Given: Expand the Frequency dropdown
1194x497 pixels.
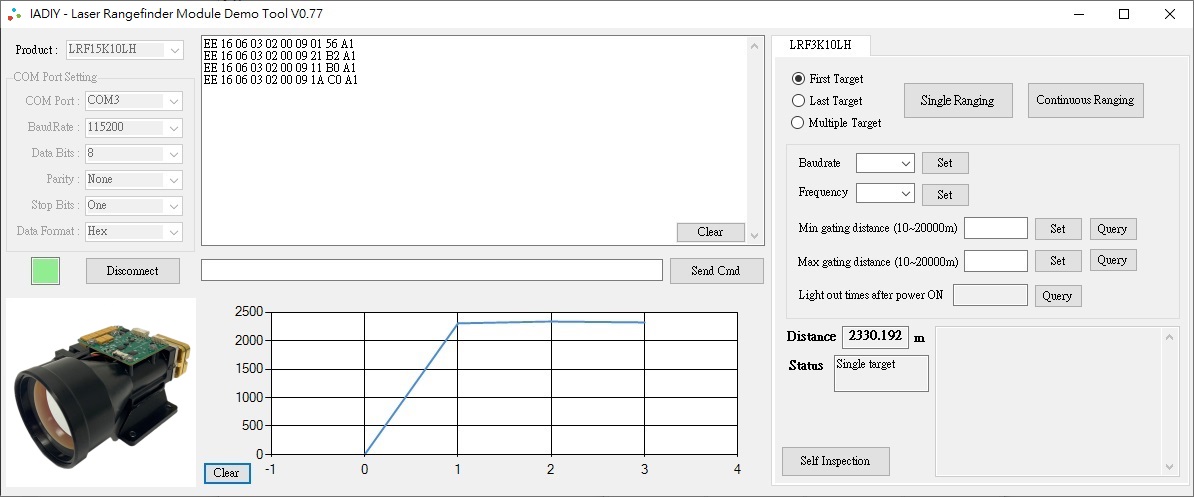Looking at the screenshot, I should point(885,194).
